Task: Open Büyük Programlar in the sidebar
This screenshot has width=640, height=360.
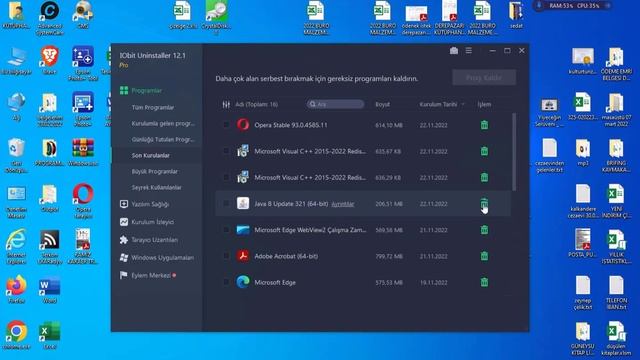Action: tap(155, 171)
